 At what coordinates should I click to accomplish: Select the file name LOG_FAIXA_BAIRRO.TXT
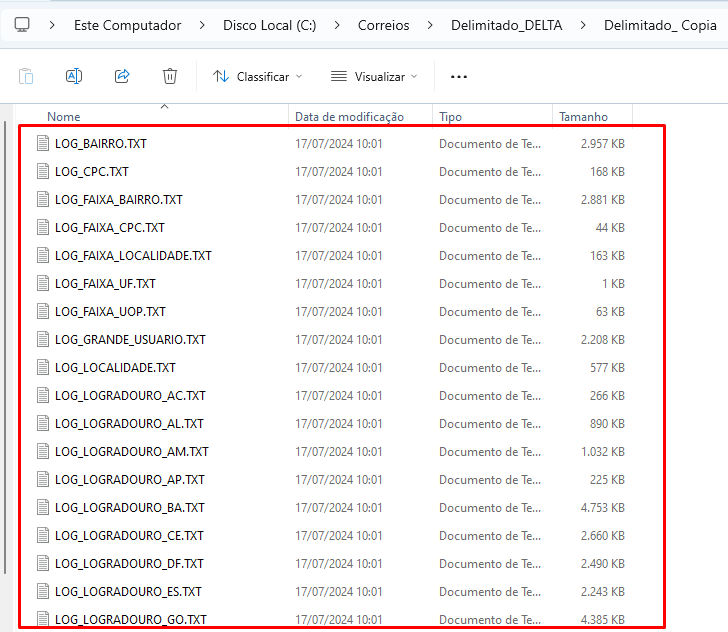point(118,200)
